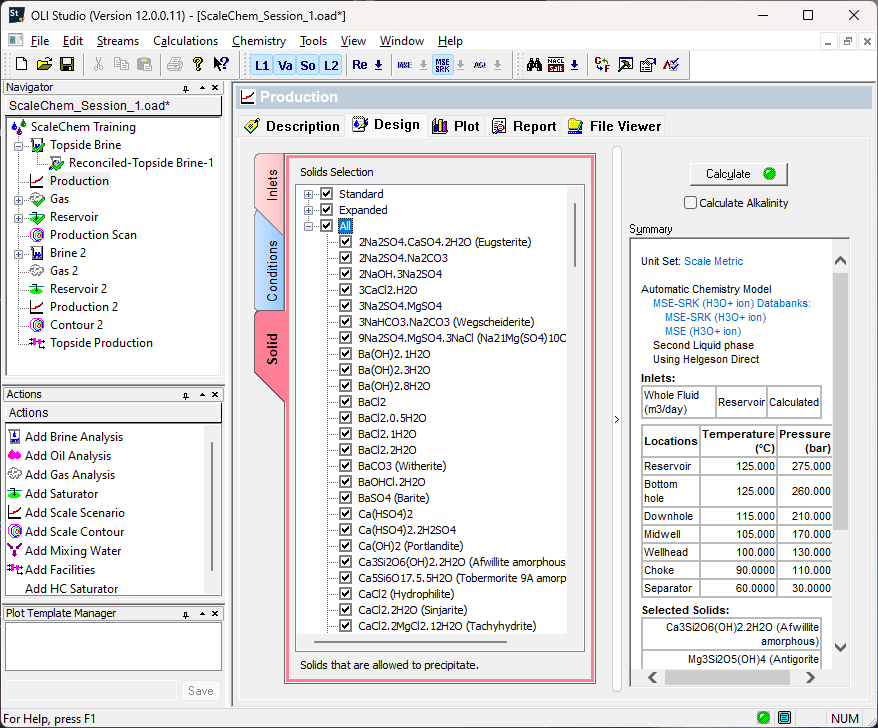The height and width of the screenshot is (728, 878).
Task: Expand the Standard solids group
Action: pyautogui.click(x=309, y=194)
